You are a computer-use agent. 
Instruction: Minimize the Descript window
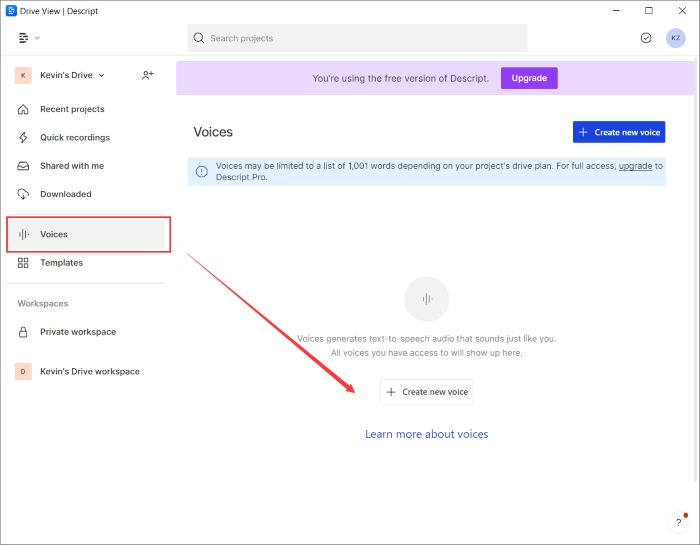click(616, 11)
